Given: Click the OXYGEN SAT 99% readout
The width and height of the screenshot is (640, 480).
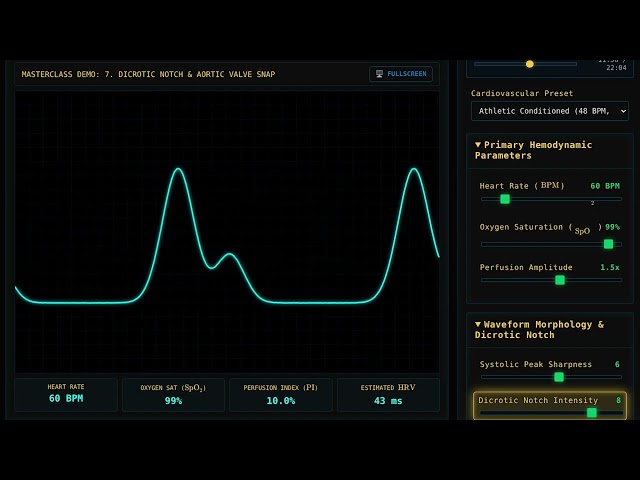Looking at the screenshot, I should (173, 394).
